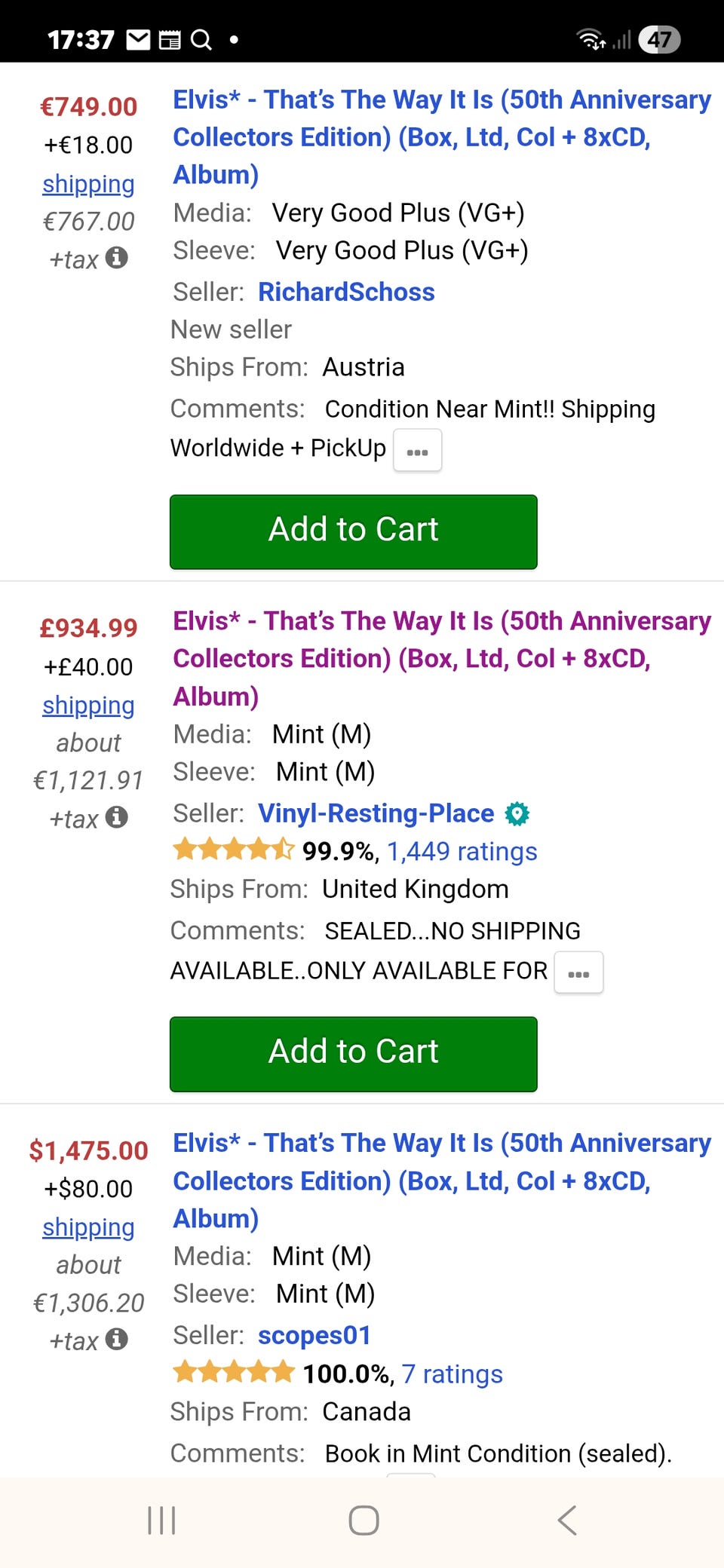Tap the tax info icon under €1,121.91
Viewport: 724px width, 1568px height.
pos(116,817)
